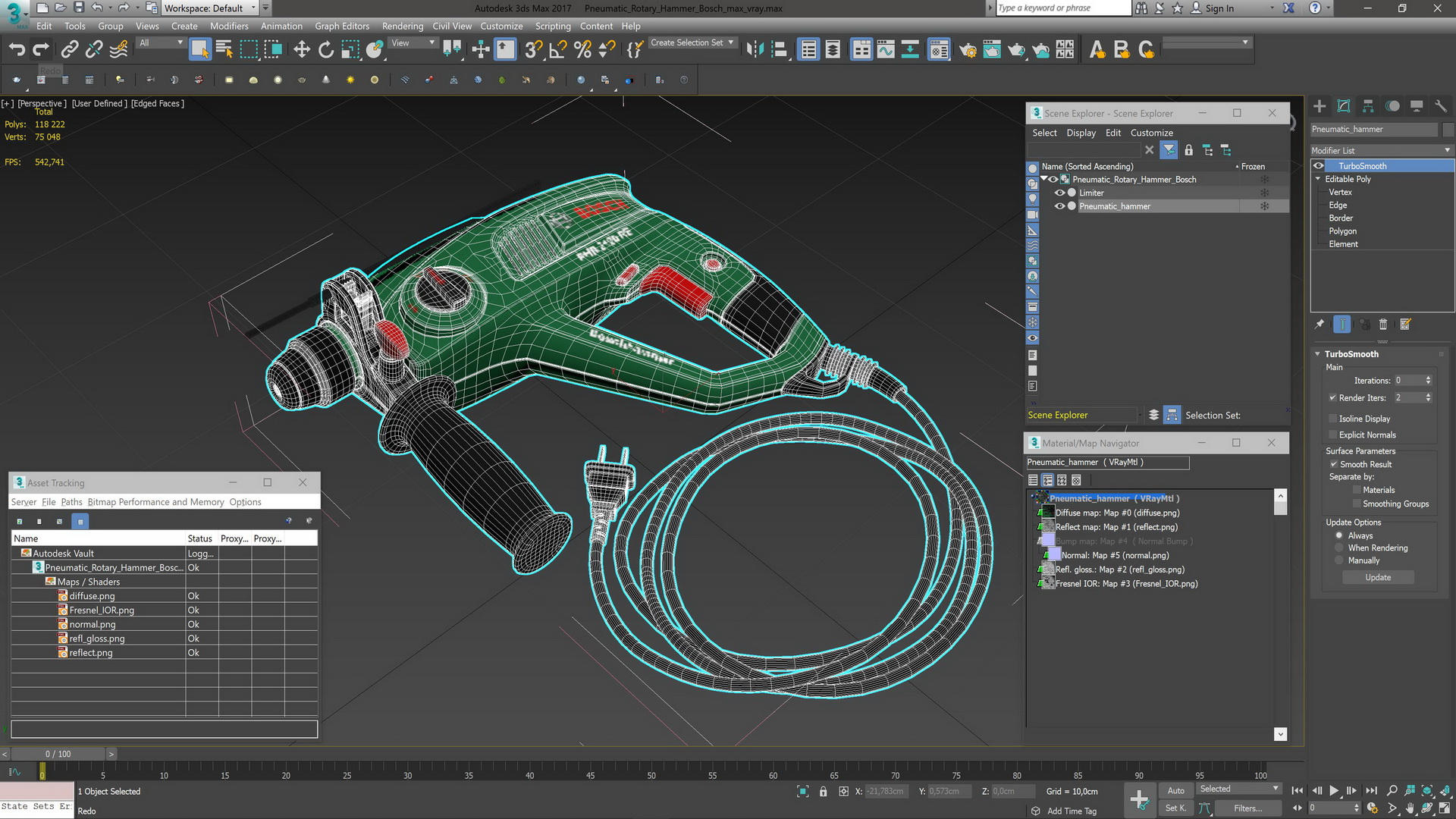Collapse the TurboSmooth rollout

pyautogui.click(x=1318, y=354)
